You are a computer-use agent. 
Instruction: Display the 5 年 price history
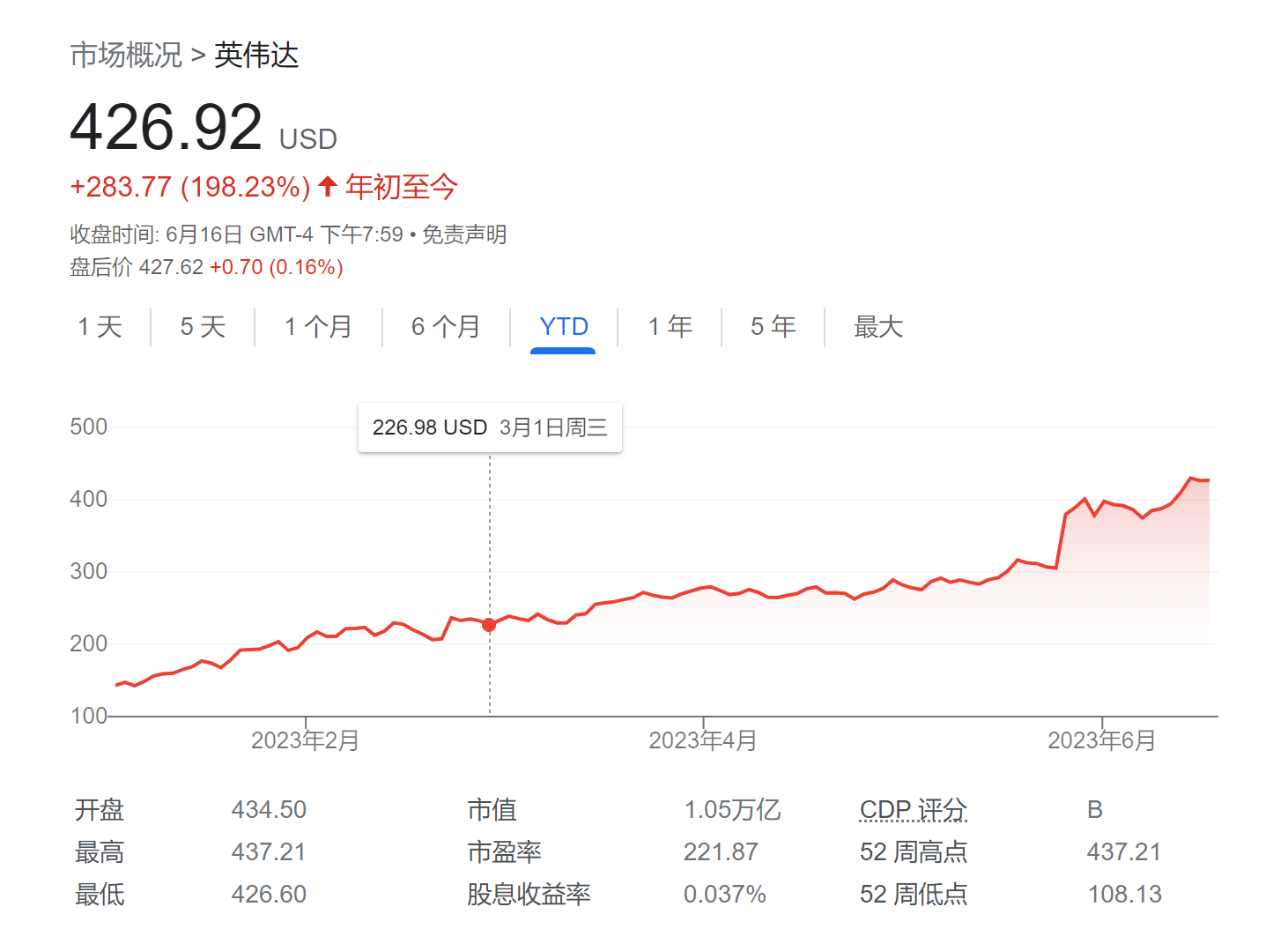773,327
